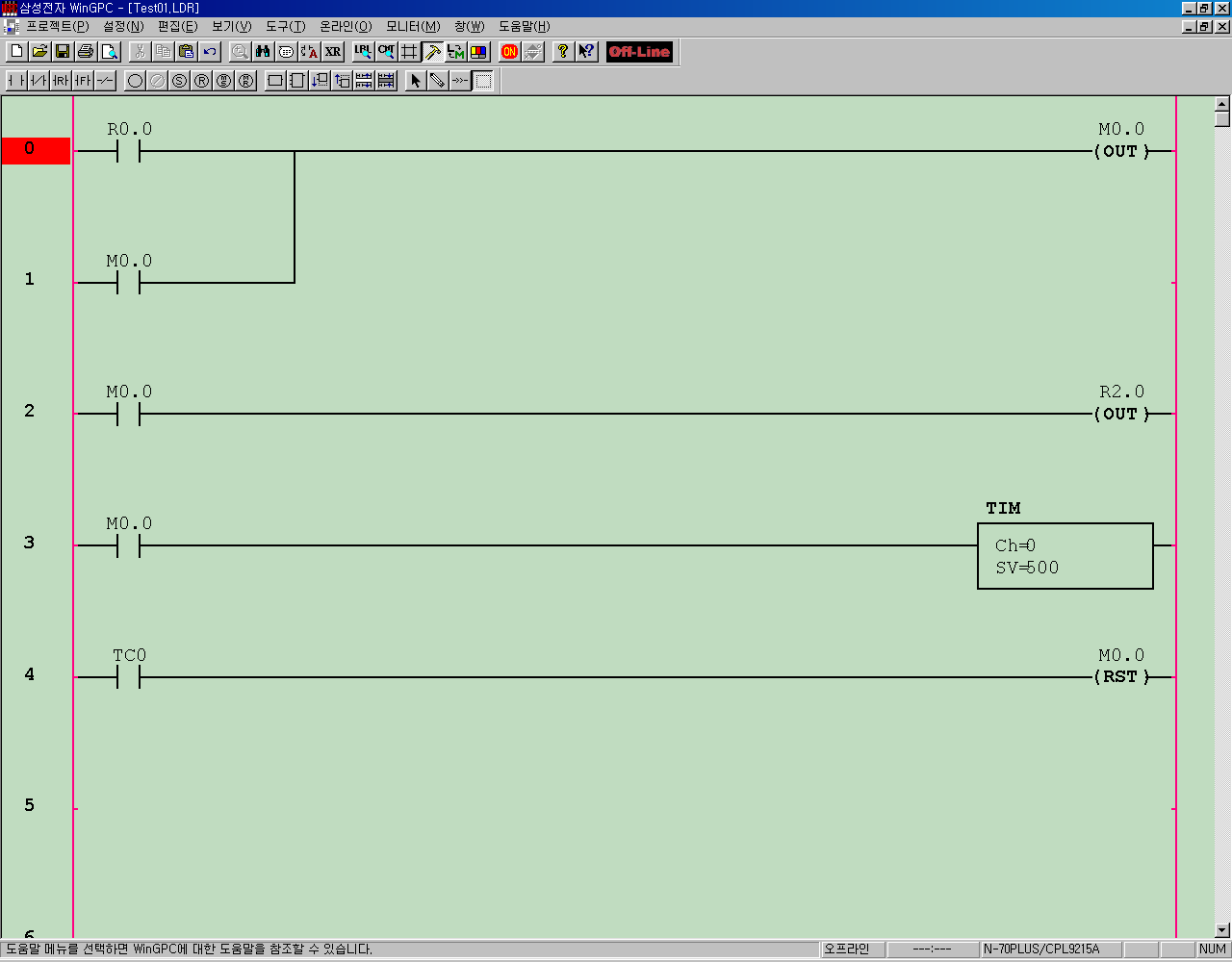This screenshot has height=962, width=1232.
Task: Save the project with the floppy disk icon
Action: tap(63, 52)
